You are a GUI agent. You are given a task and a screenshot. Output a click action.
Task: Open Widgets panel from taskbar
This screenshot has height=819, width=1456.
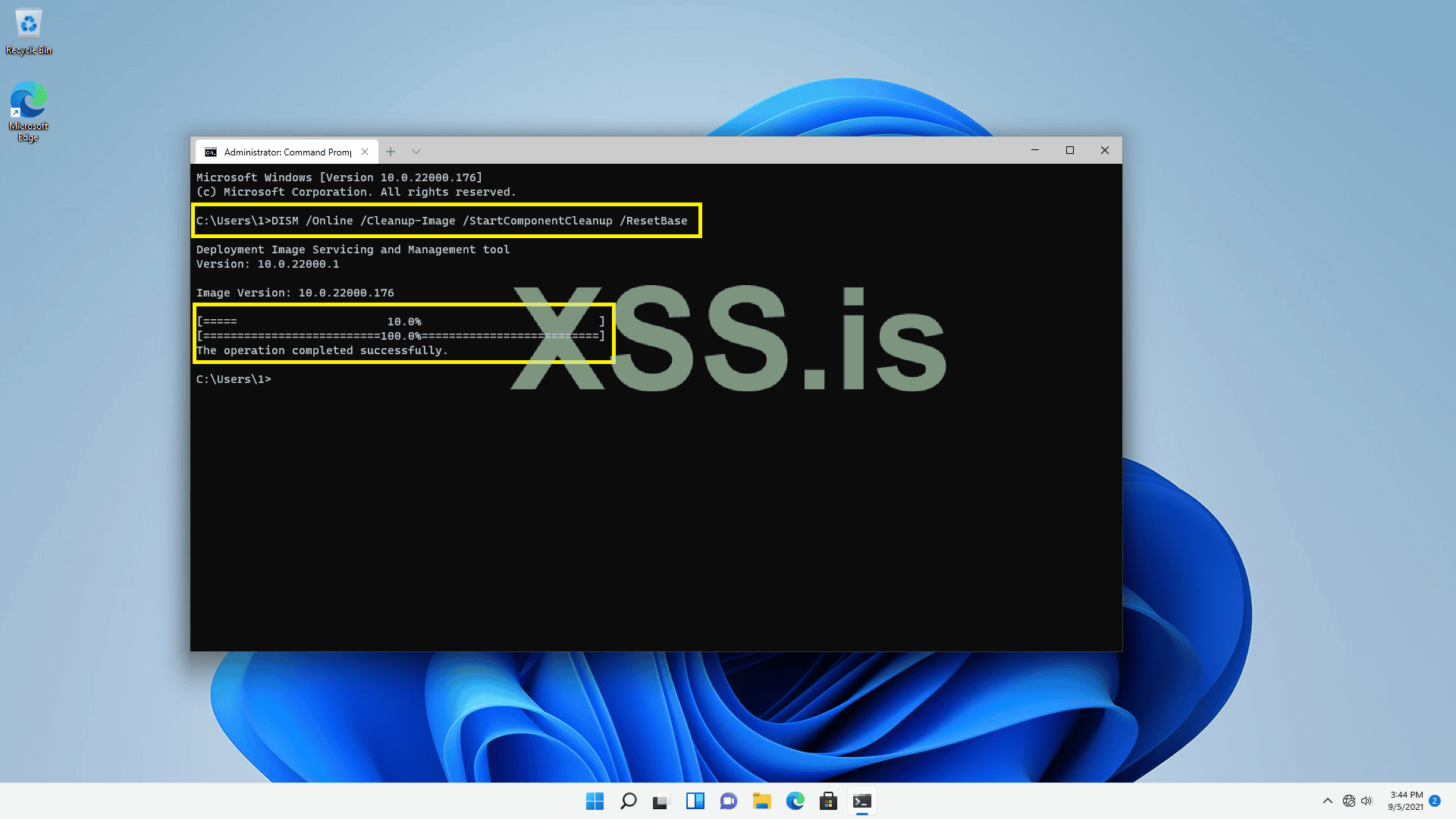tap(695, 801)
